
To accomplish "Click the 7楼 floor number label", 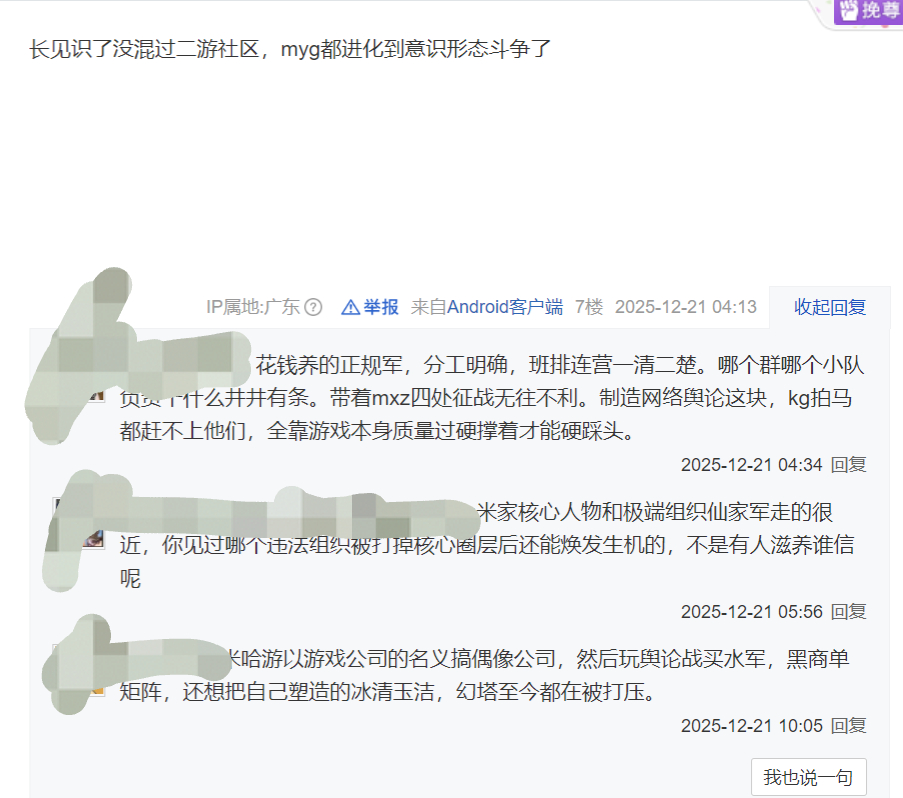I will pos(589,307).
